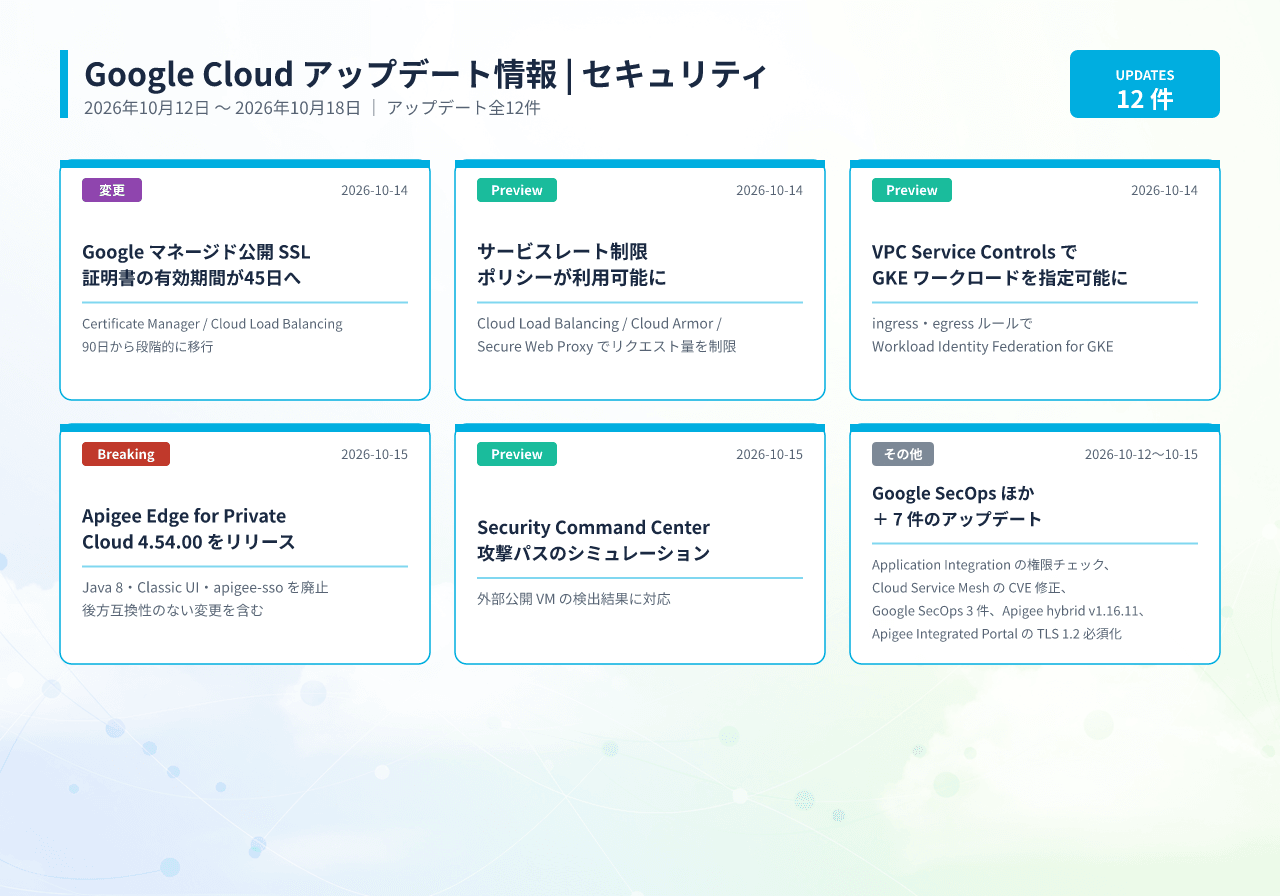The width and height of the screenshot is (1280, 896).
Task: Open the Google SecOps ほか +7件のアップデート title
Action: [x=957, y=506]
